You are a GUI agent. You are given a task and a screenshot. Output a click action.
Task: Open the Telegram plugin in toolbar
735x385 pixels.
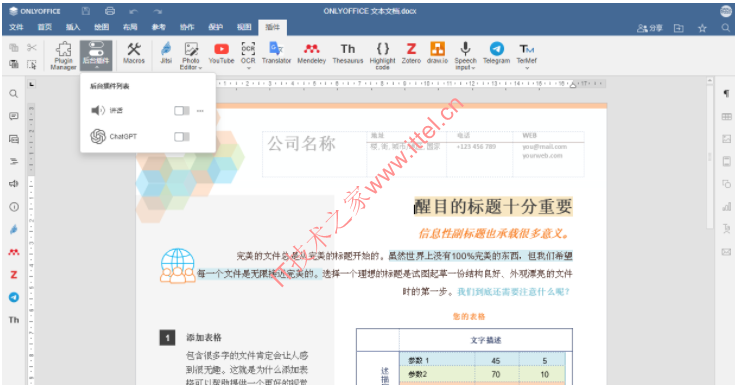pyautogui.click(x=496, y=53)
